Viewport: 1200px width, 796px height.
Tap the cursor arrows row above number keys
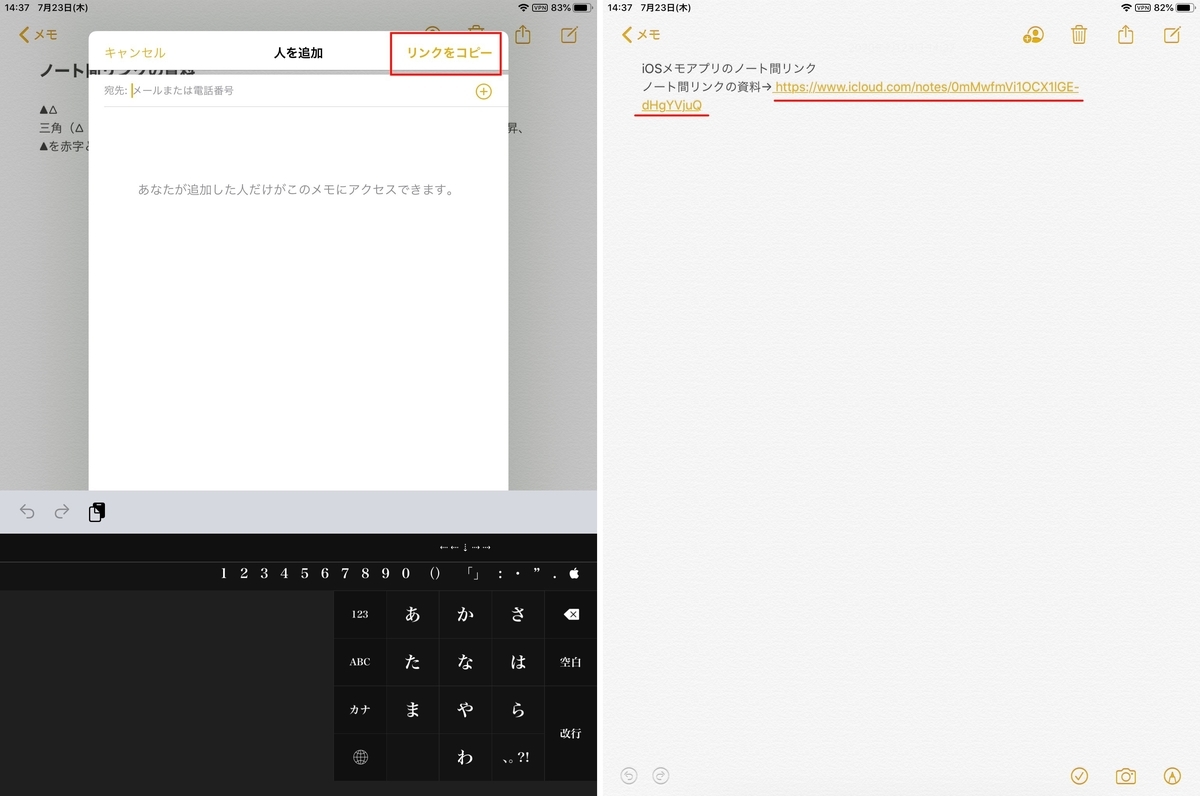coord(466,547)
